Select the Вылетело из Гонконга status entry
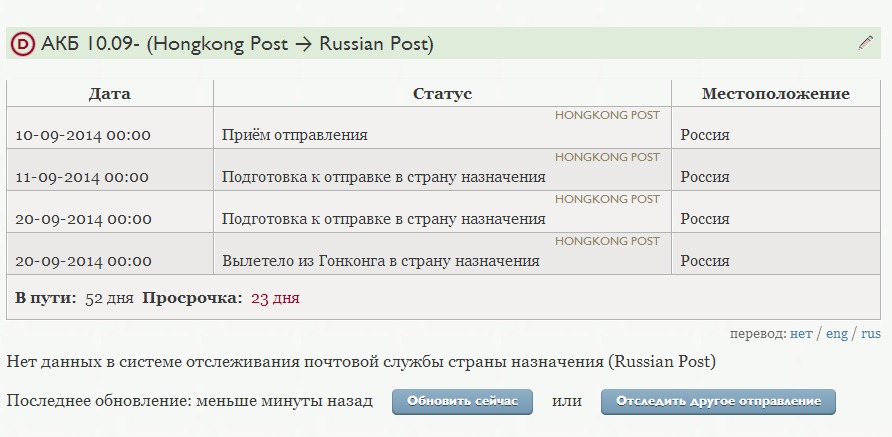Screen dimensions: 892x437 coord(380,261)
